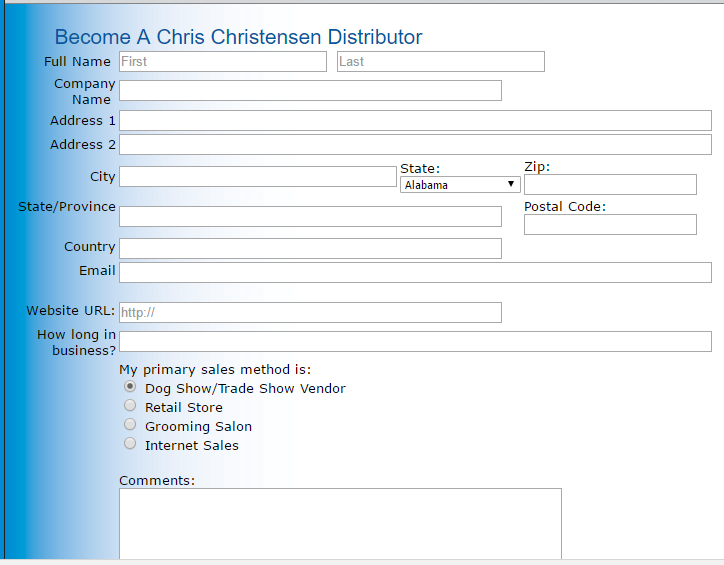Click the Last name input field
The image size is (724, 565).
coord(440,61)
